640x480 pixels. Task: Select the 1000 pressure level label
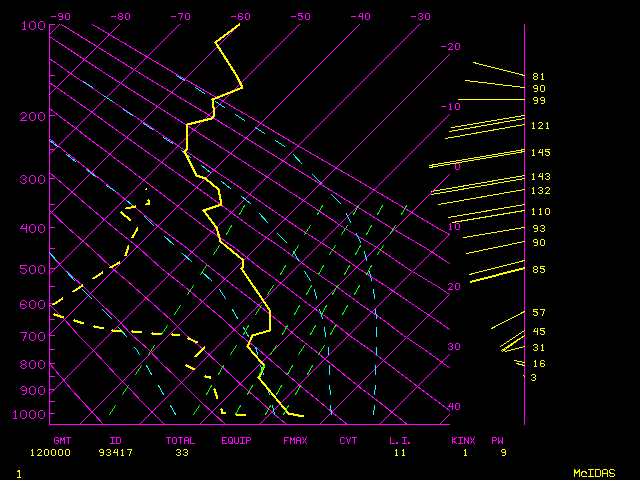[x=34, y=415]
